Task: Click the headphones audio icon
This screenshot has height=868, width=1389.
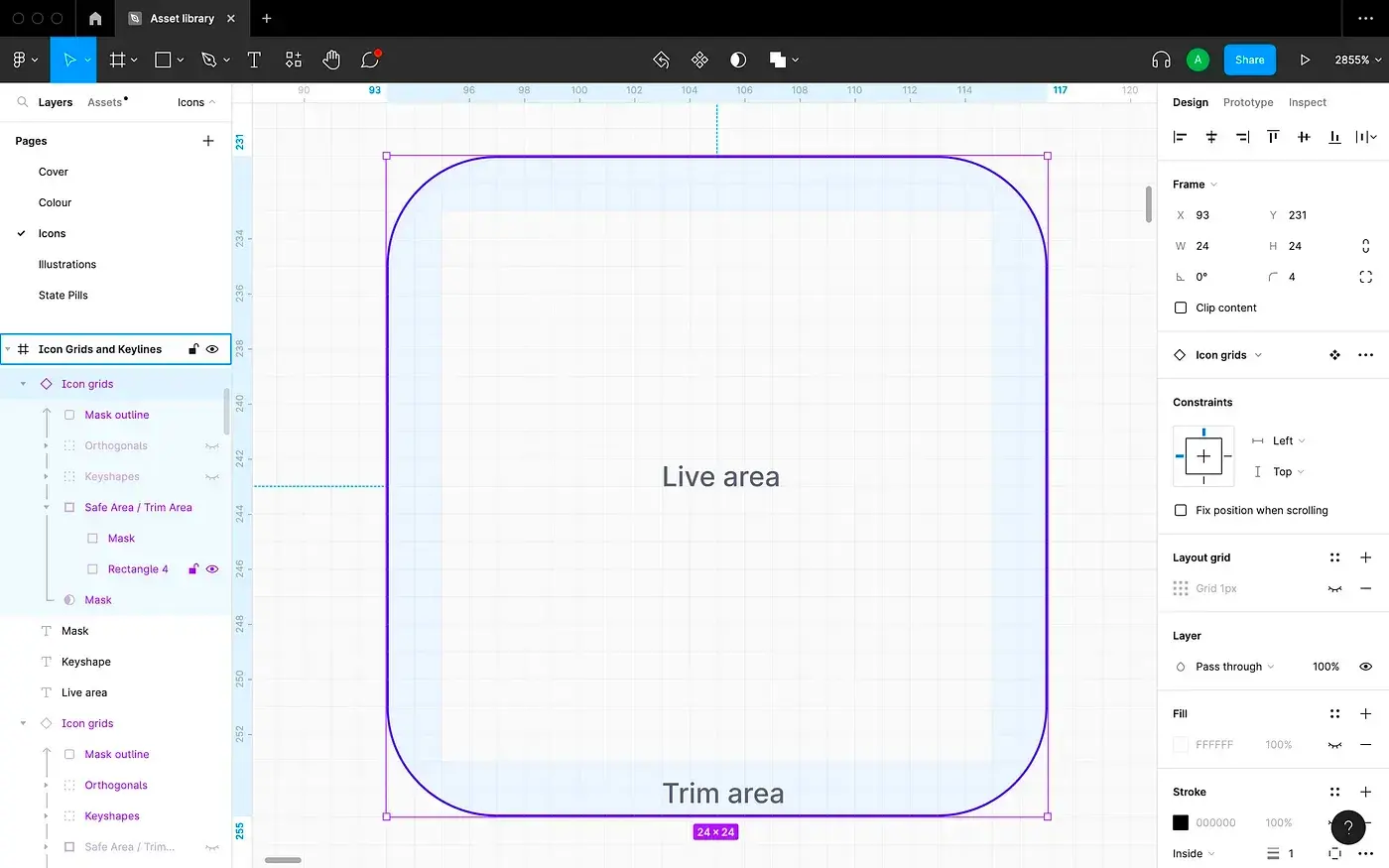Action: click(1161, 60)
